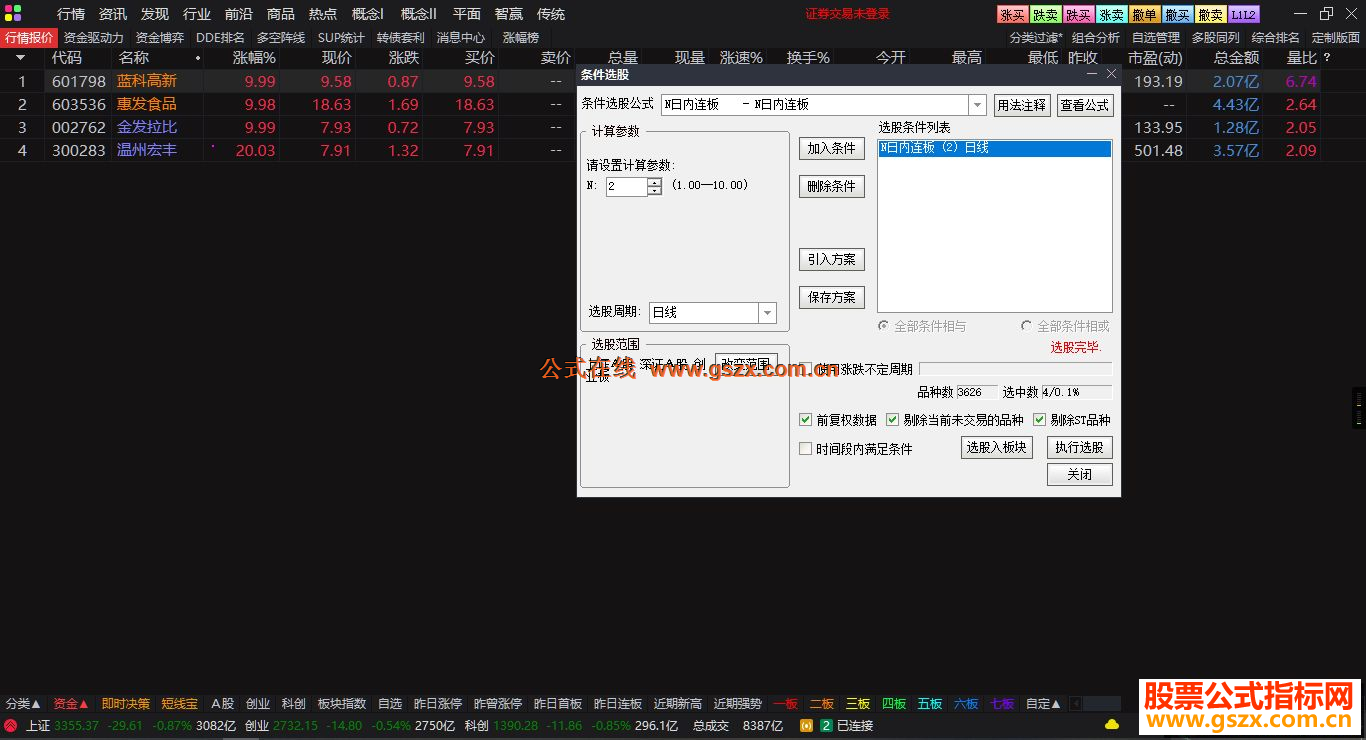Minimize the 条件选股 dialog
Viewport: 1366px width, 740px height.
[1092, 74]
